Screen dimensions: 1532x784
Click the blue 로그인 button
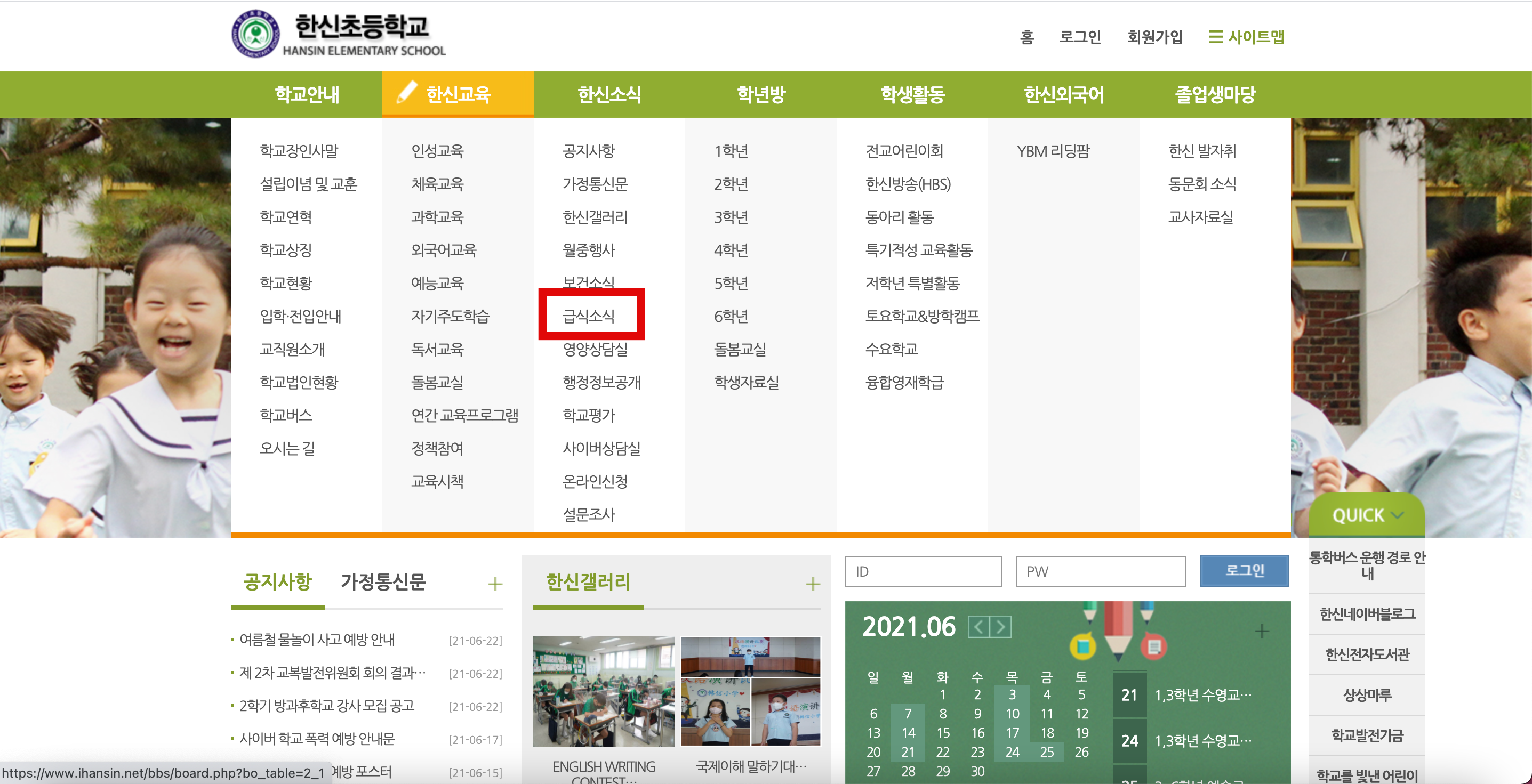coord(1244,571)
